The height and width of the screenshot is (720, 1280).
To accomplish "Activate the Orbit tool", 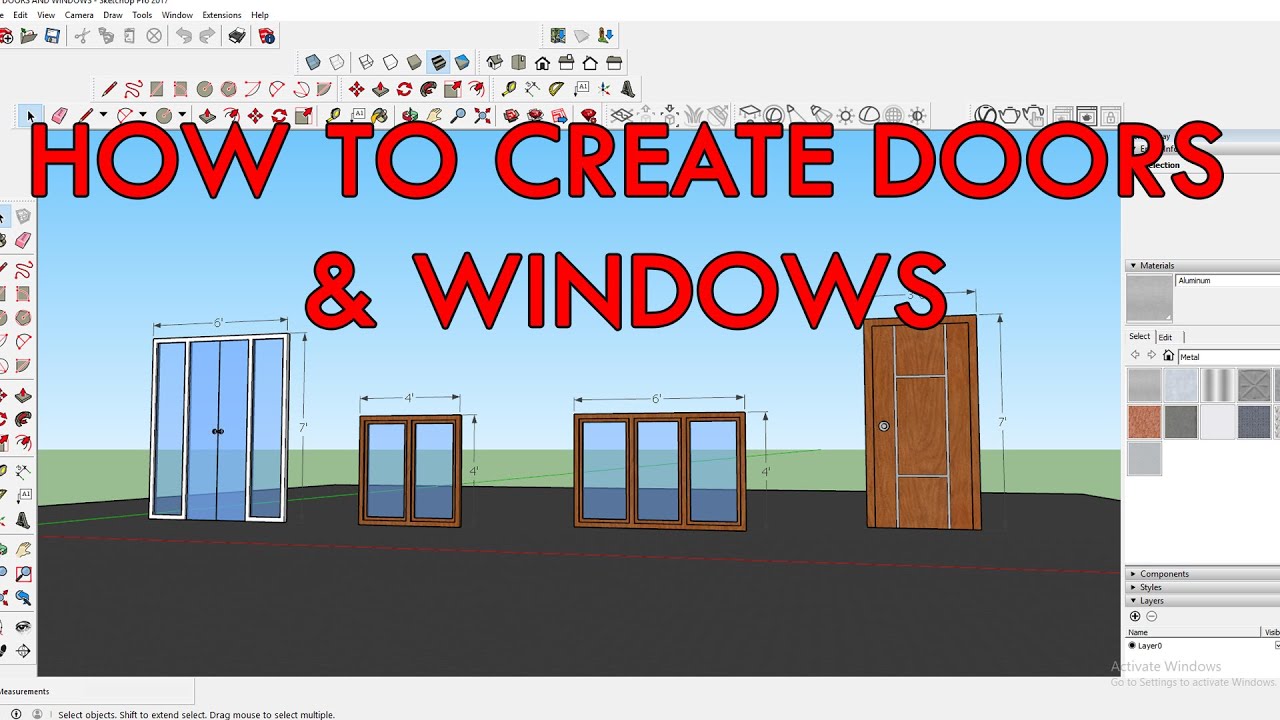I will tap(410, 116).
